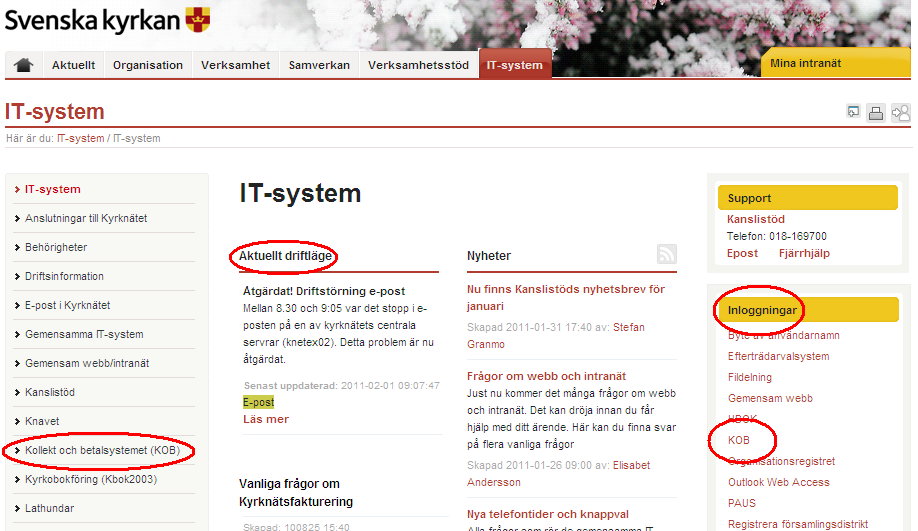This screenshot has width=918, height=531.
Task: Click Epost link in Support box
Action: pos(742,253)
